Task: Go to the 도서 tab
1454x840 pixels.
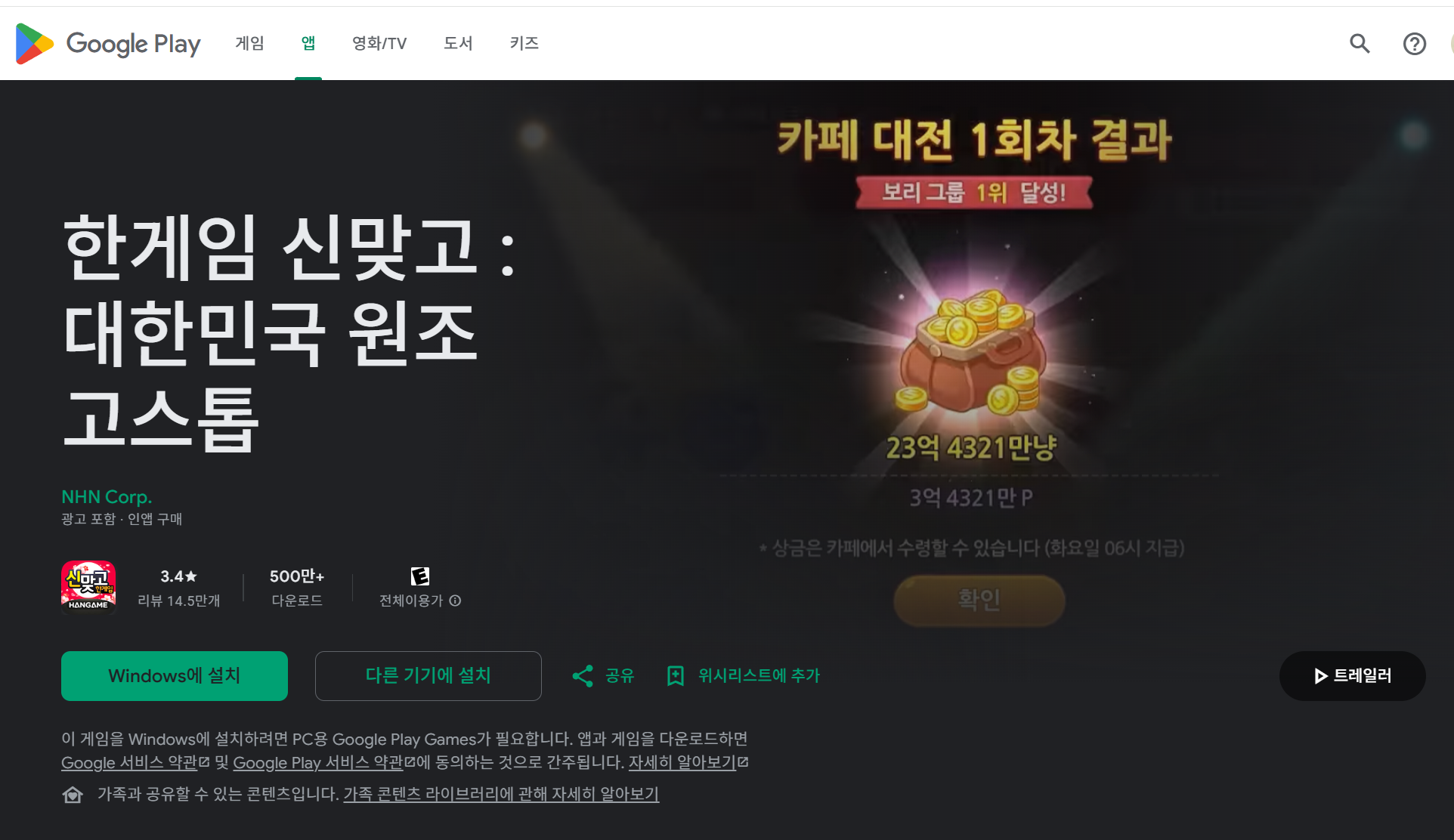Action: tap(458, 43)
